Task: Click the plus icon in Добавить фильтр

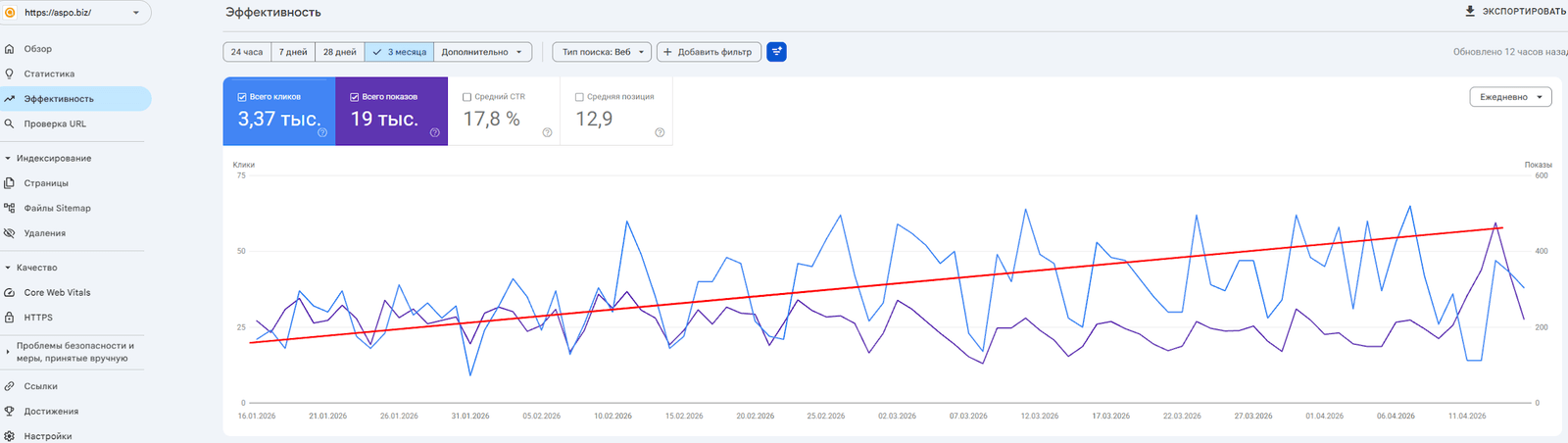Action: [x=667, y=52]
